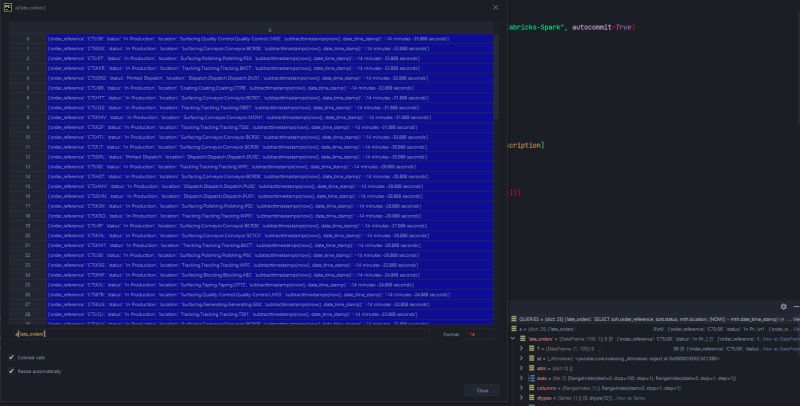Expand the T DataFrame variable
This screenshot has height=406, width=800.
click(x=521, y=349)
